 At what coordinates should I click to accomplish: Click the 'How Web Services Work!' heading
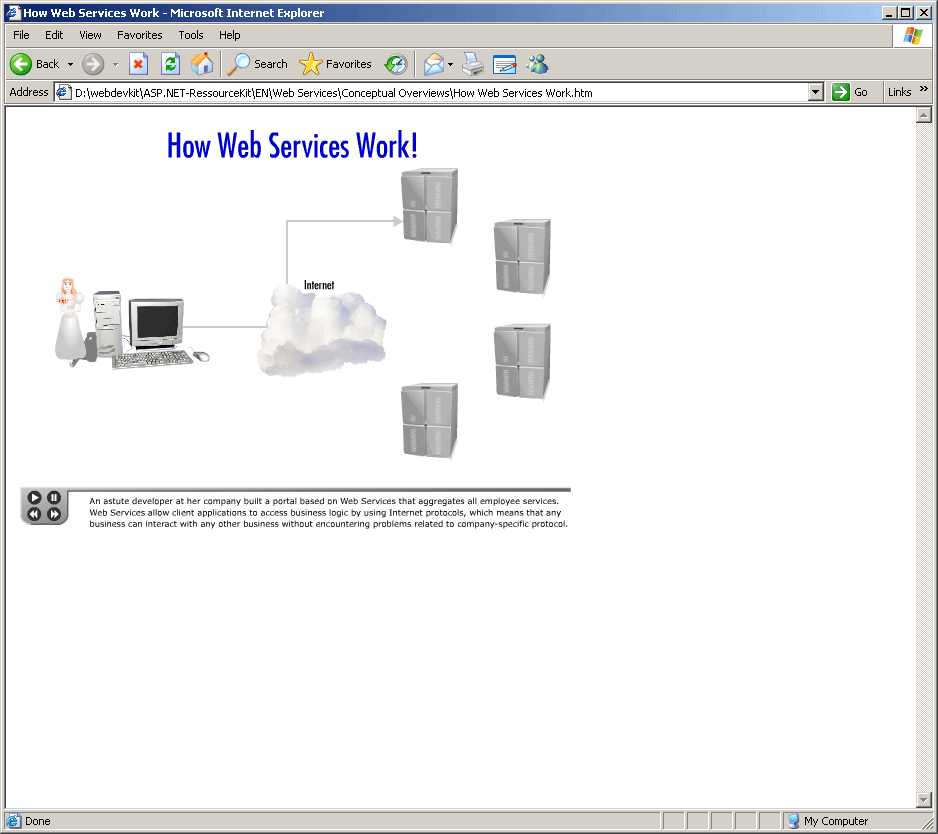(293, 146)
